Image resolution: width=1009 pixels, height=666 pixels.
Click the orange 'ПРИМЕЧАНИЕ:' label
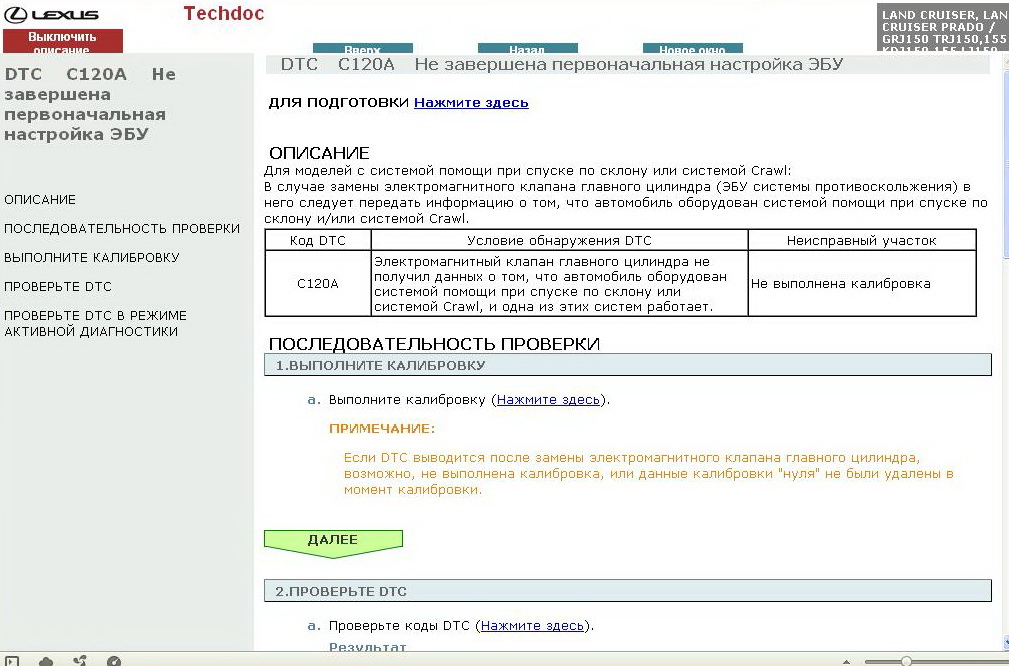pyautogui.click(x=382, y=429)
